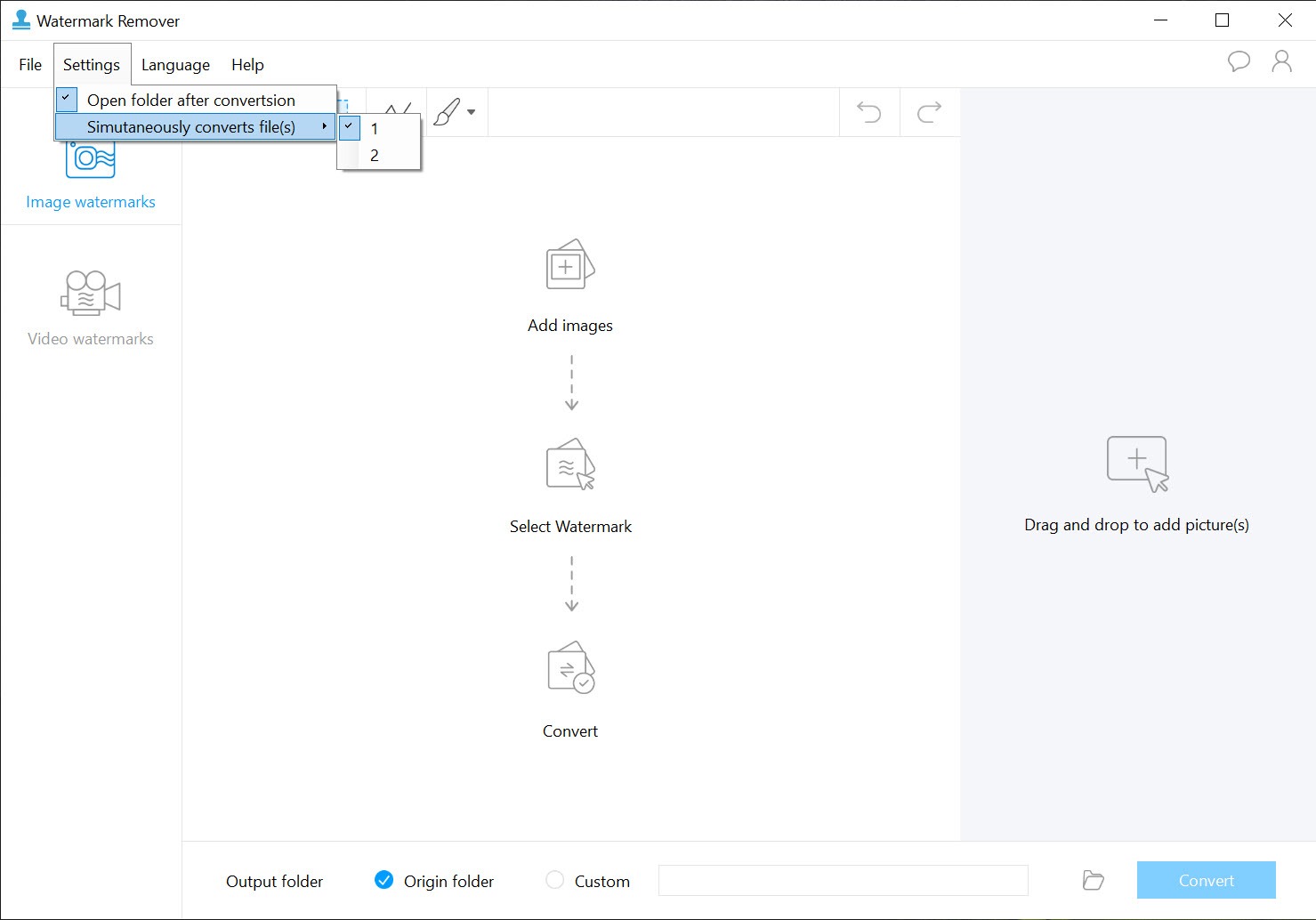Click the redo arrow icon
The height and width of the screenshot is (920, 1316).
click(929, 112)
